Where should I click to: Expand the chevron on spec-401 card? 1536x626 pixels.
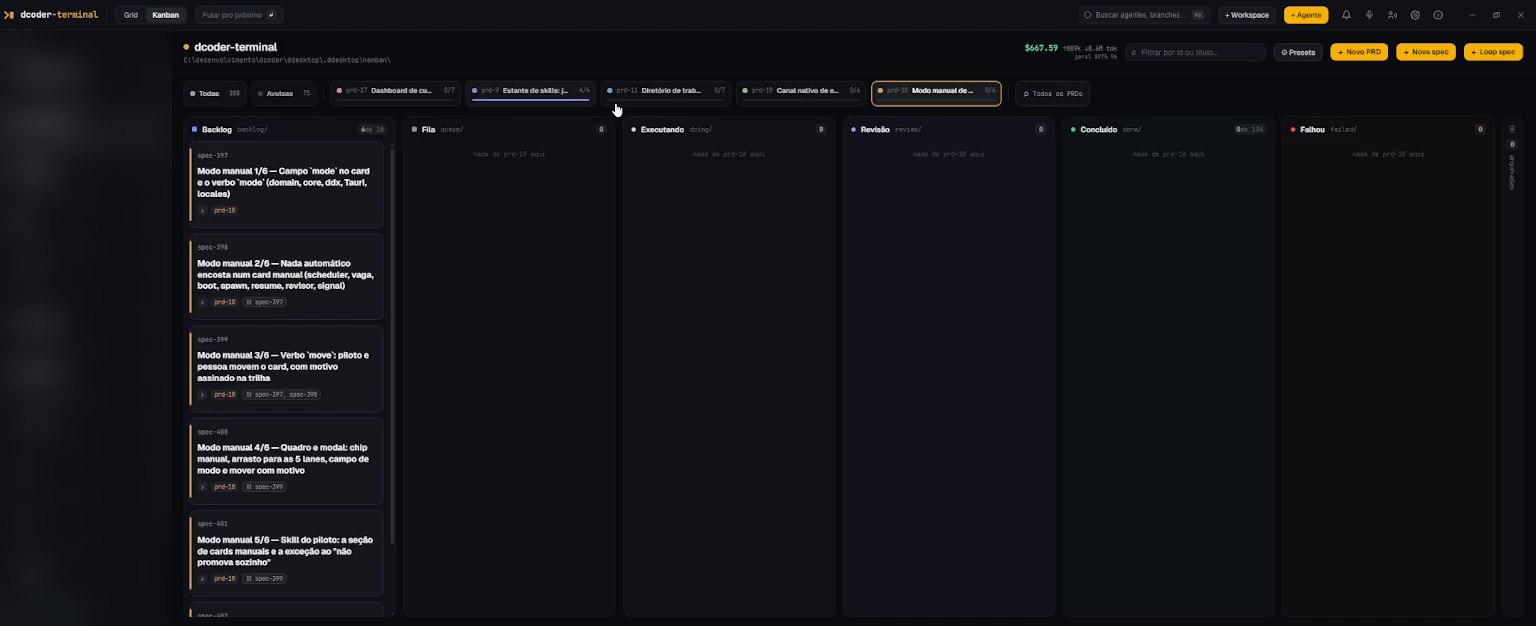(202, 579)
